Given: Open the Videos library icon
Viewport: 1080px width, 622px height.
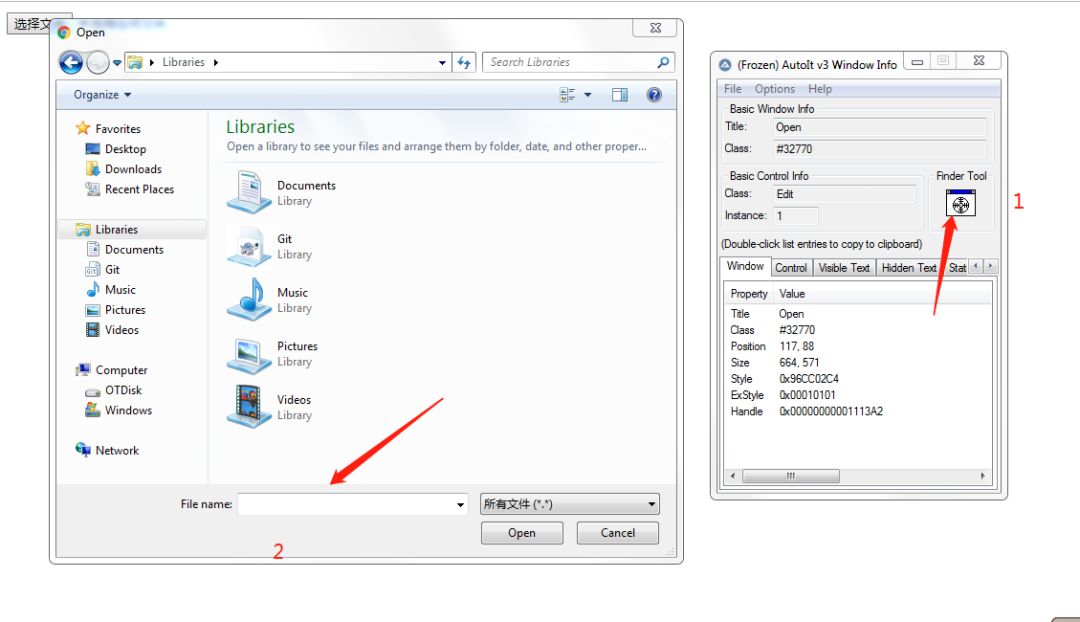Looking at the screenshot, I should [248, 406].
